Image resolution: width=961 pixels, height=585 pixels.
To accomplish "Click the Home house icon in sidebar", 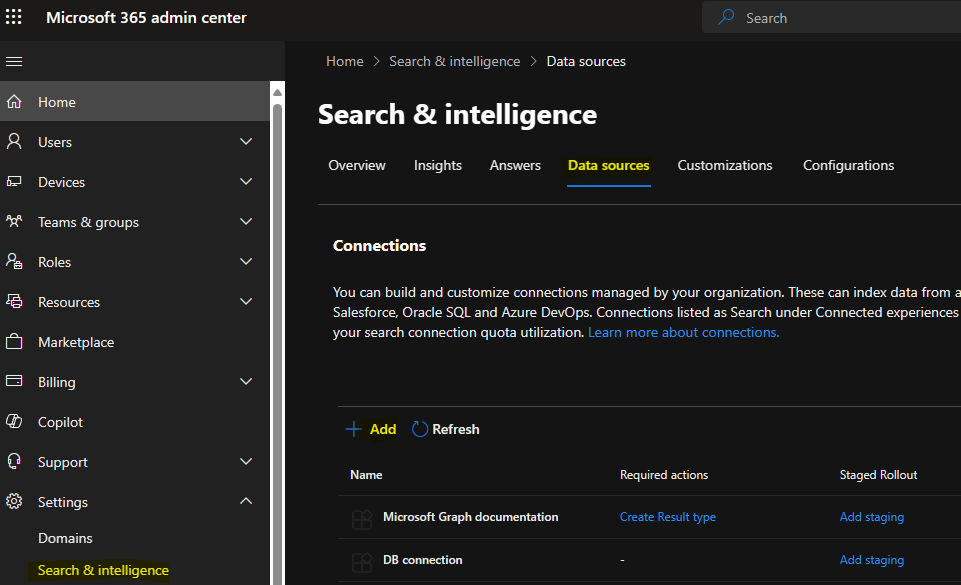I will pyautogui.click(x=14, y=102).
